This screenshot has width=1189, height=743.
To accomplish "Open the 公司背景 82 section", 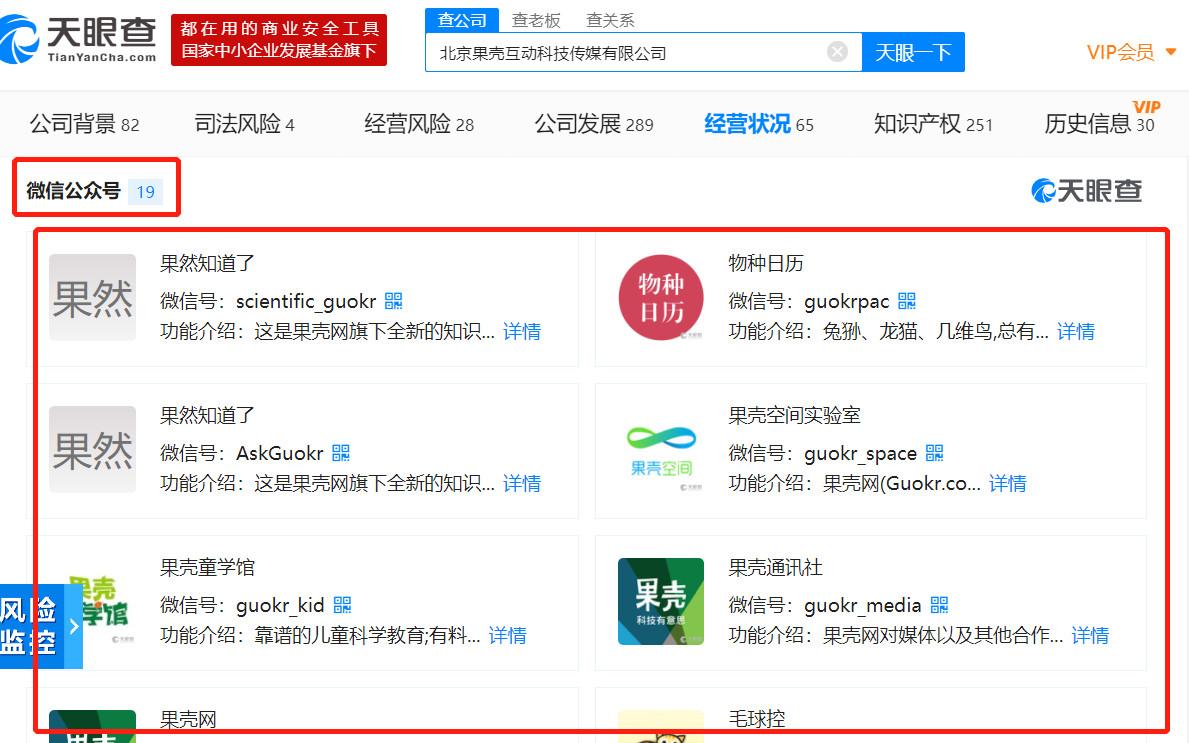I will pyautogui.click(x=84, y=124).
